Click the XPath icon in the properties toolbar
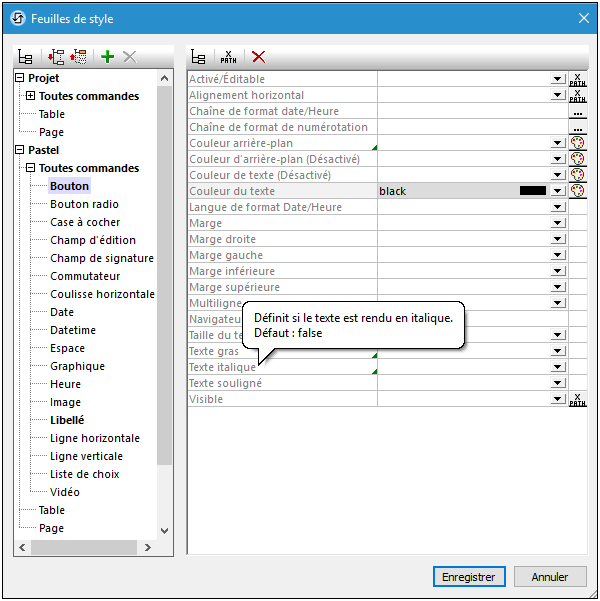 pyautogui.click(x=228, y=58)
